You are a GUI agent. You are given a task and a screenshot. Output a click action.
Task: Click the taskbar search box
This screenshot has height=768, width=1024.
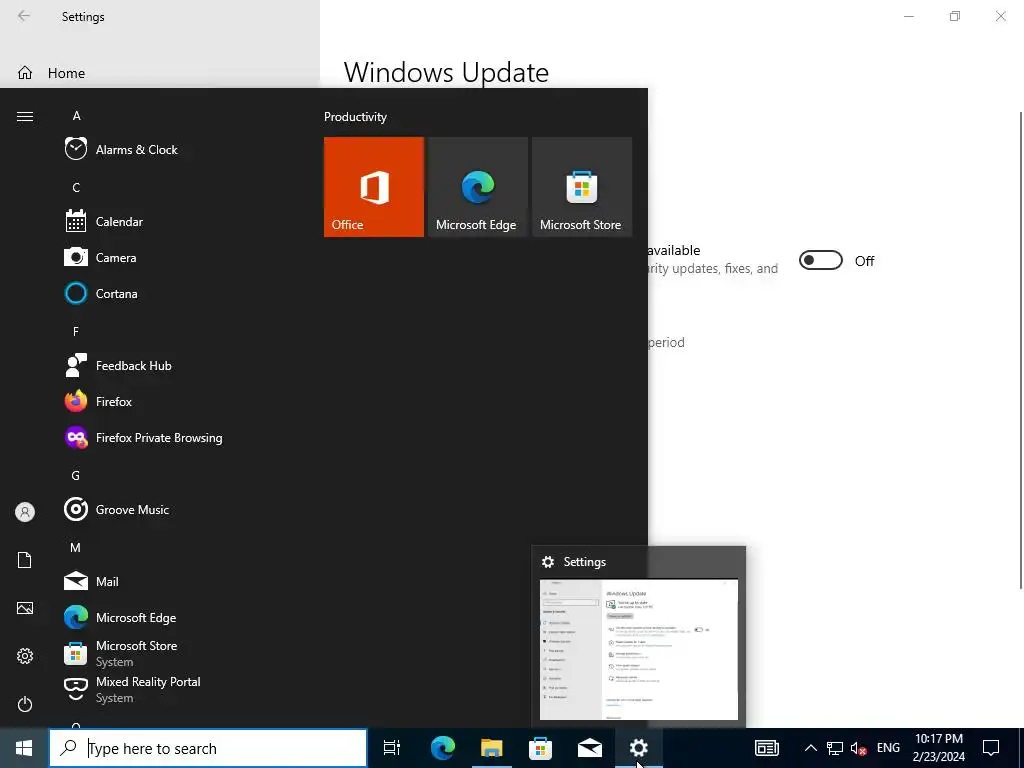[208, 748]
